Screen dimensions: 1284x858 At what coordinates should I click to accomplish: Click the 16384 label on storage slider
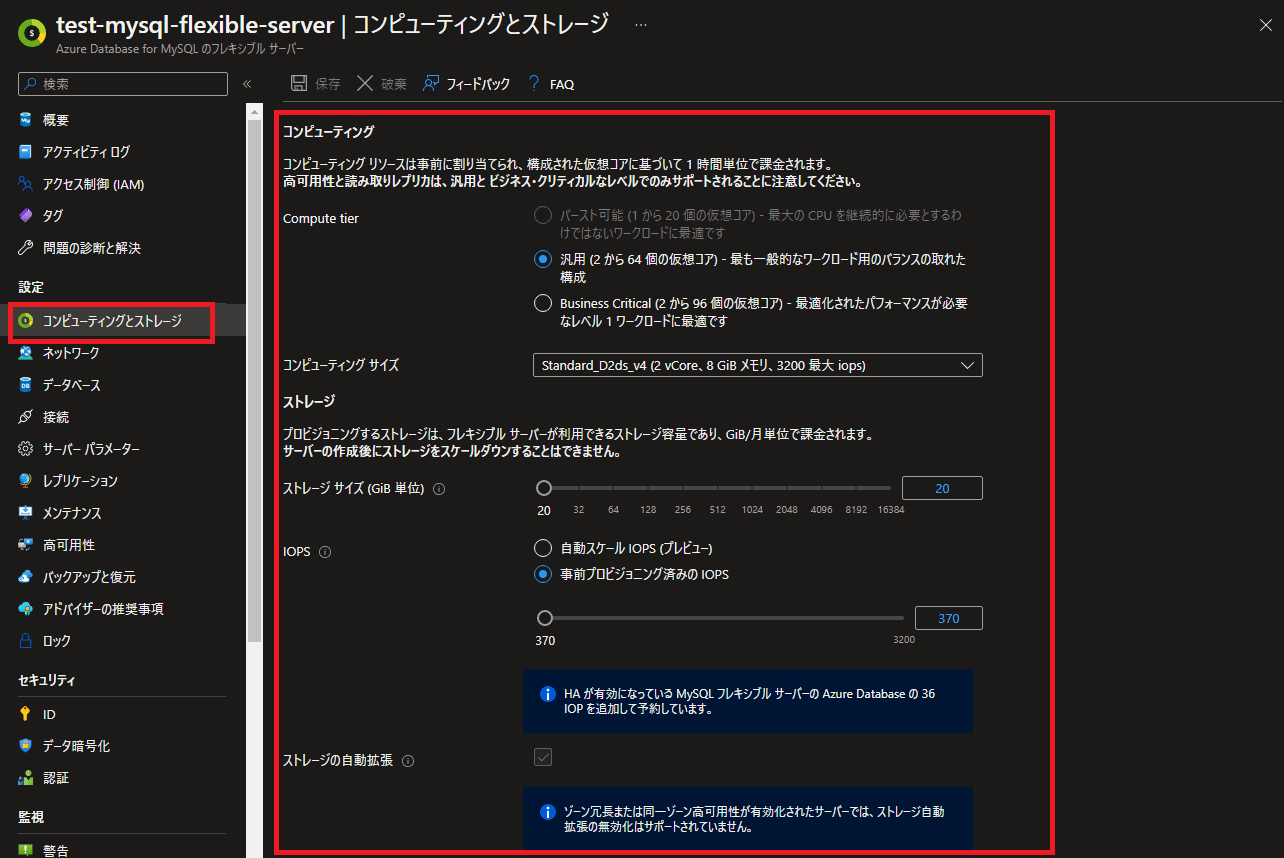tap(891, 510)
